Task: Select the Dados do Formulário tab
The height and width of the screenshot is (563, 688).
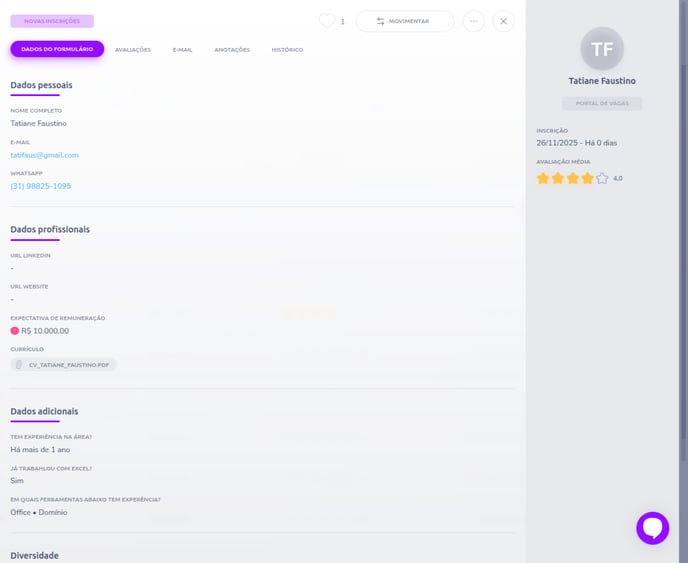Action: pos(57,49)
